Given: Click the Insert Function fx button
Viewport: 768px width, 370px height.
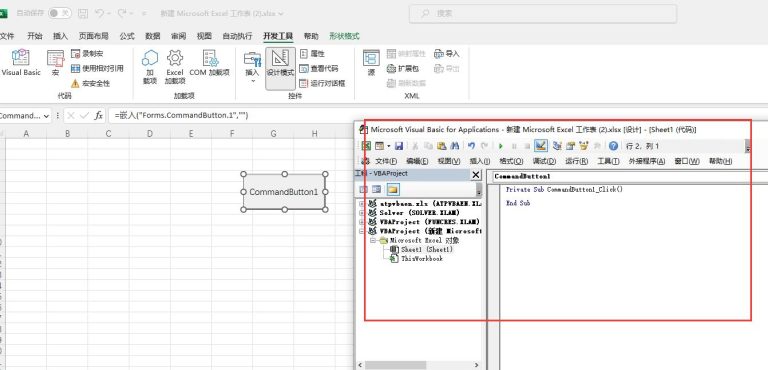Looking at the screenshot, I should click(98, 116).
